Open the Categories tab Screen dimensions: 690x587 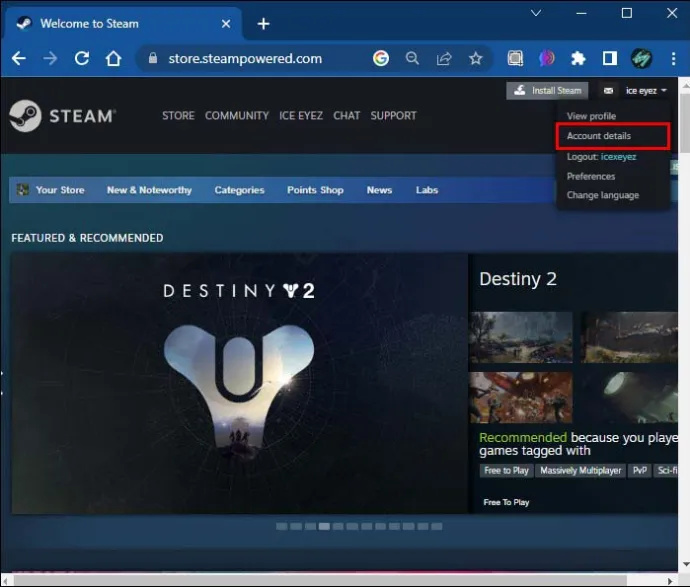(239, 190)
